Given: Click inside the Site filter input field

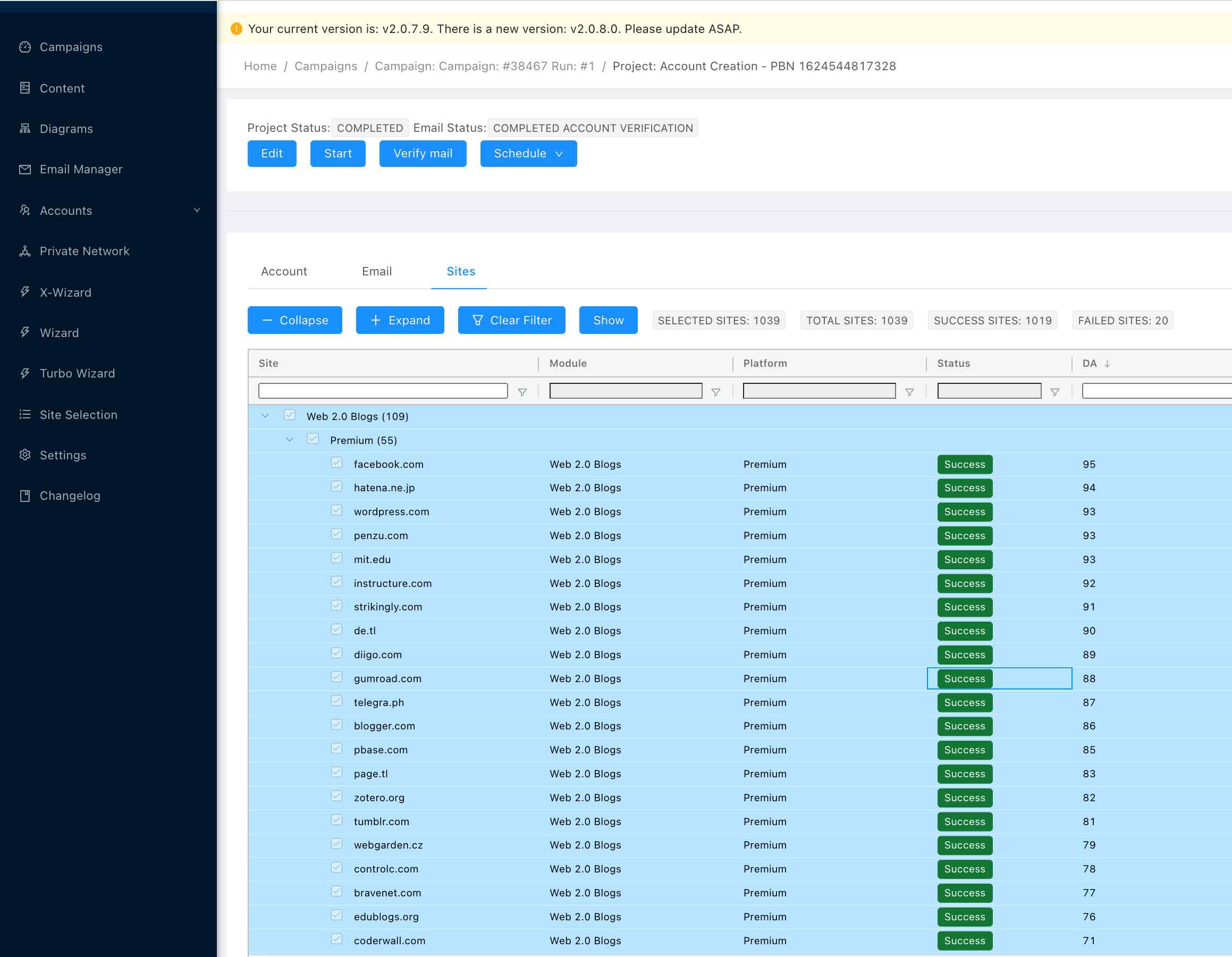Looking at the screenshot, I should point(383,390).
